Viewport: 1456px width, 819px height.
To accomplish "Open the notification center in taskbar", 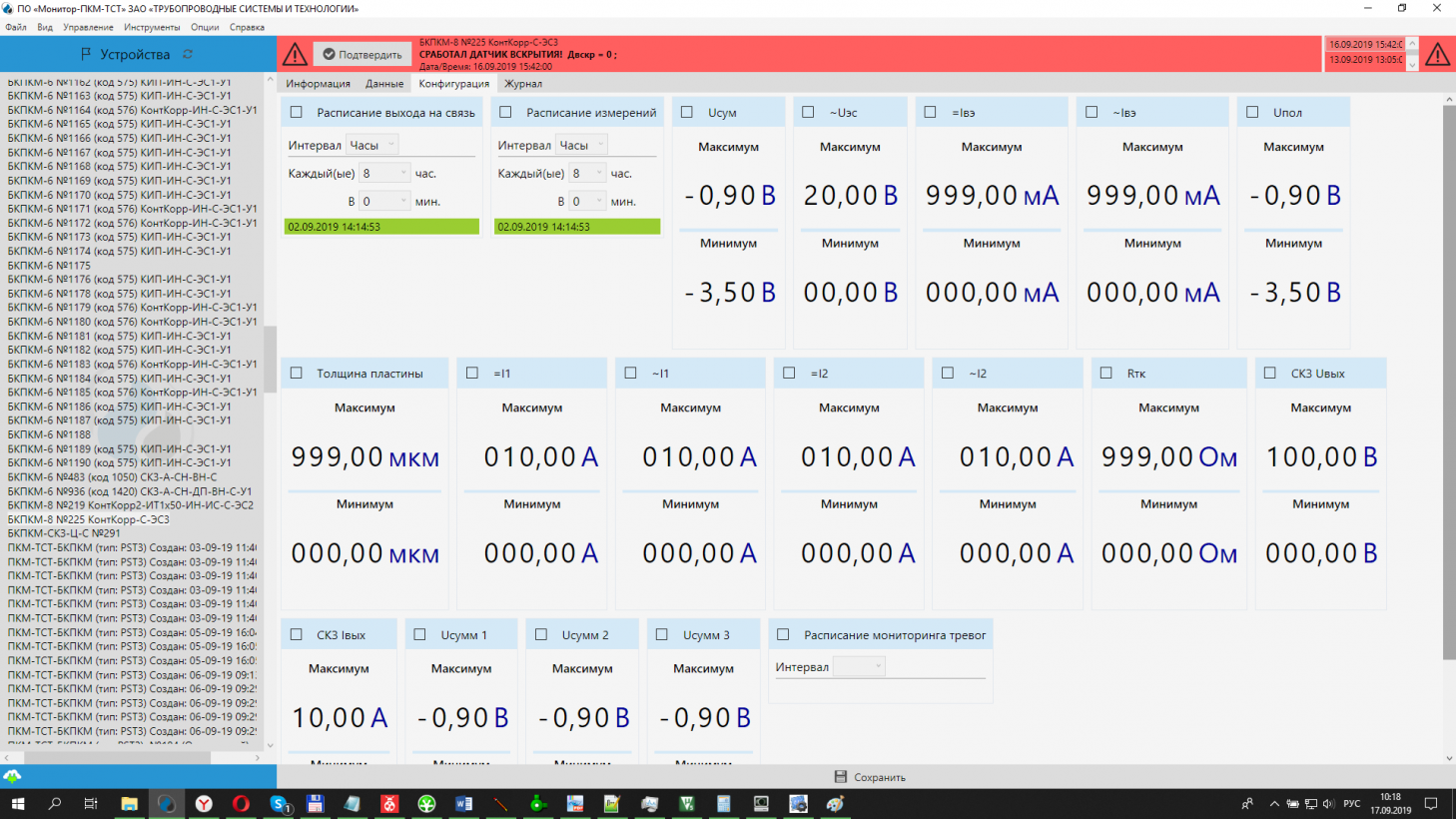I will tap(1430, 803).
